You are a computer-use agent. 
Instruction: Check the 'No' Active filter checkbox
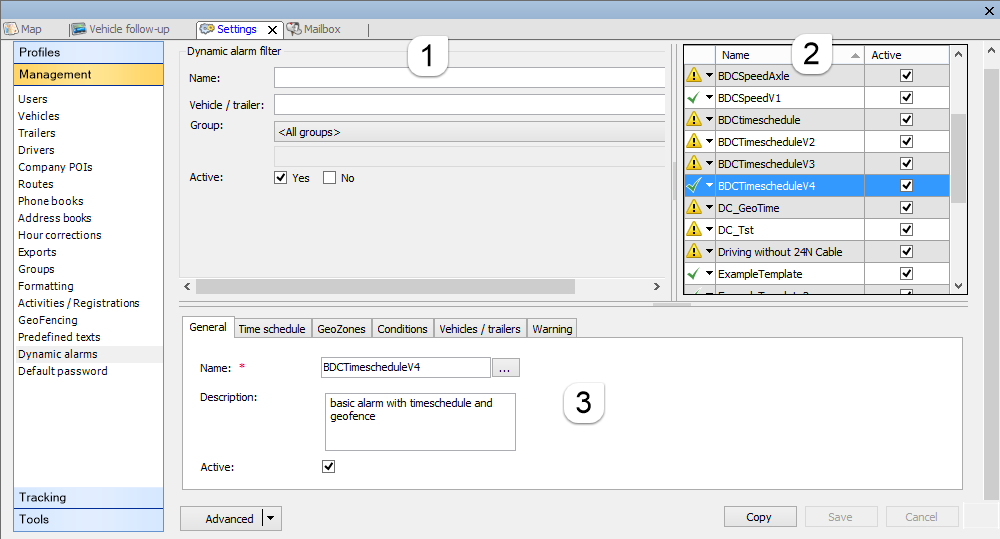pyautogui.click(x=329, y=178)
